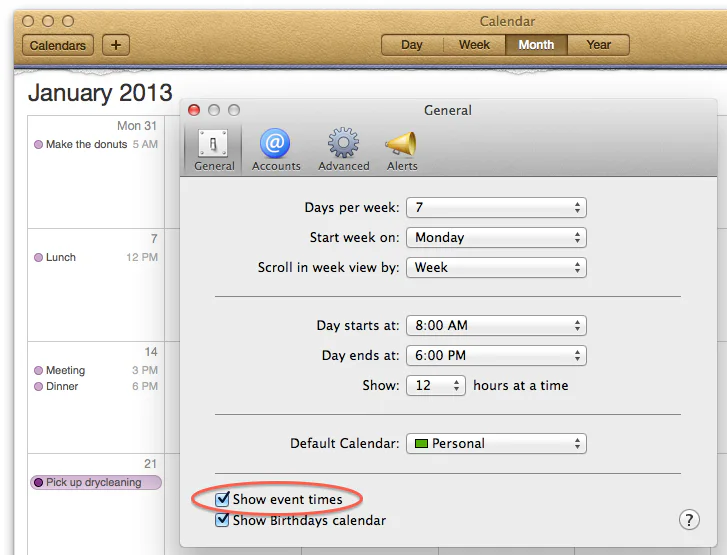The image size is (727, 555).
Task: Select the Make the donuts event
Action: point(96,144)
